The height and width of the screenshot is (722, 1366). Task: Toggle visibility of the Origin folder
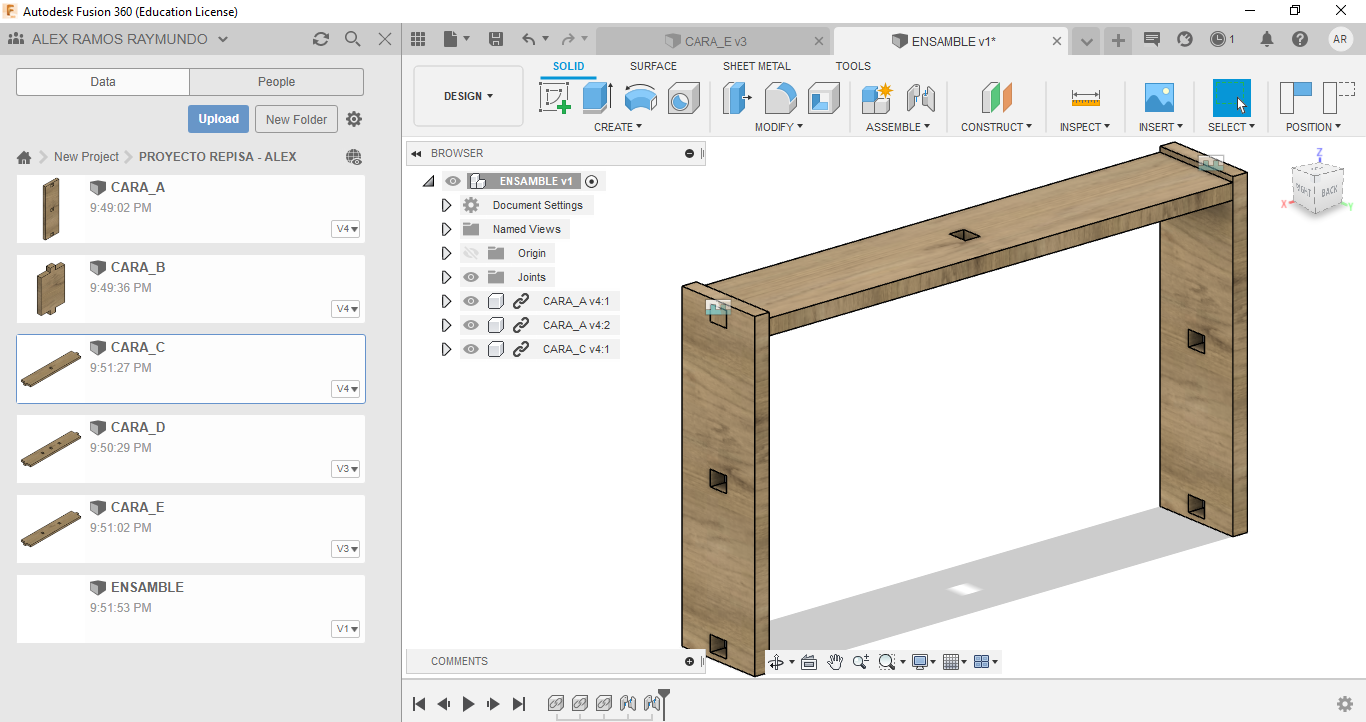[x=471, y=253]
